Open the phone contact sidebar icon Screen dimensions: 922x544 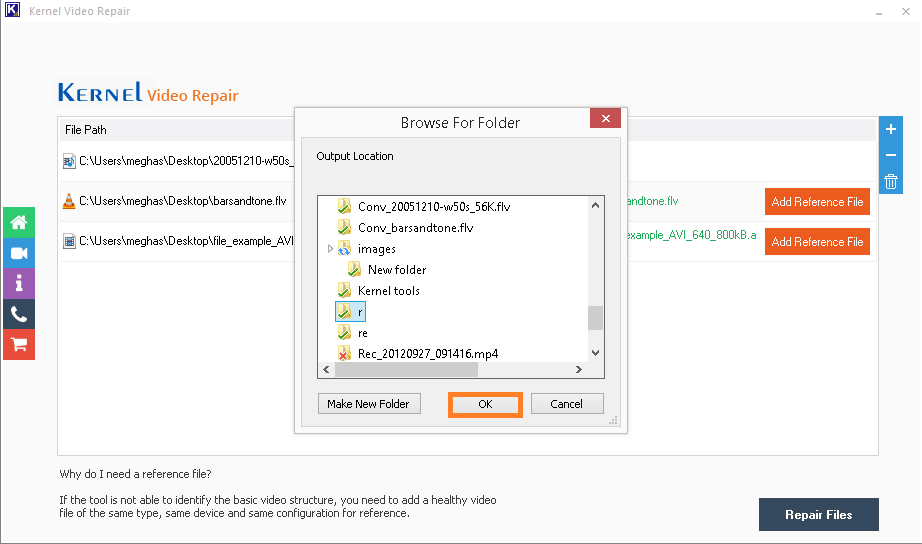pyautogui.click(x=19, y=314)
